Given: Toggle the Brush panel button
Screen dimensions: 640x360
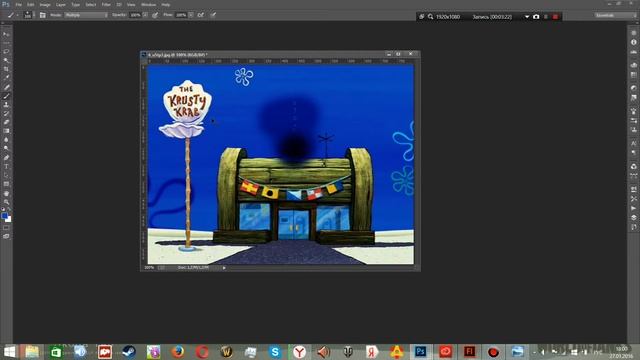Looking at the screenshot, I should [42, 15].
